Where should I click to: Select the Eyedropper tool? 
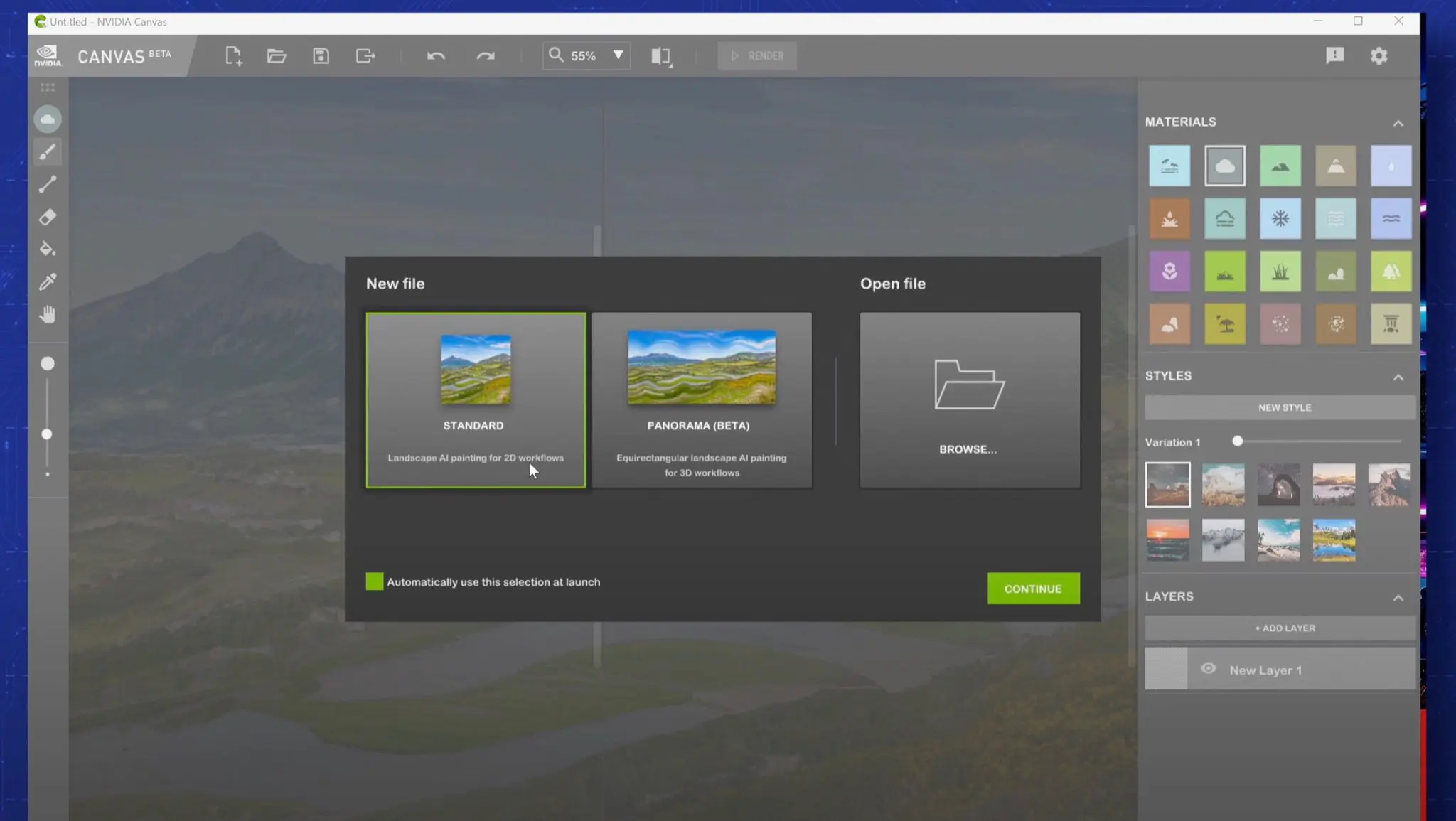tap(48, 281)
